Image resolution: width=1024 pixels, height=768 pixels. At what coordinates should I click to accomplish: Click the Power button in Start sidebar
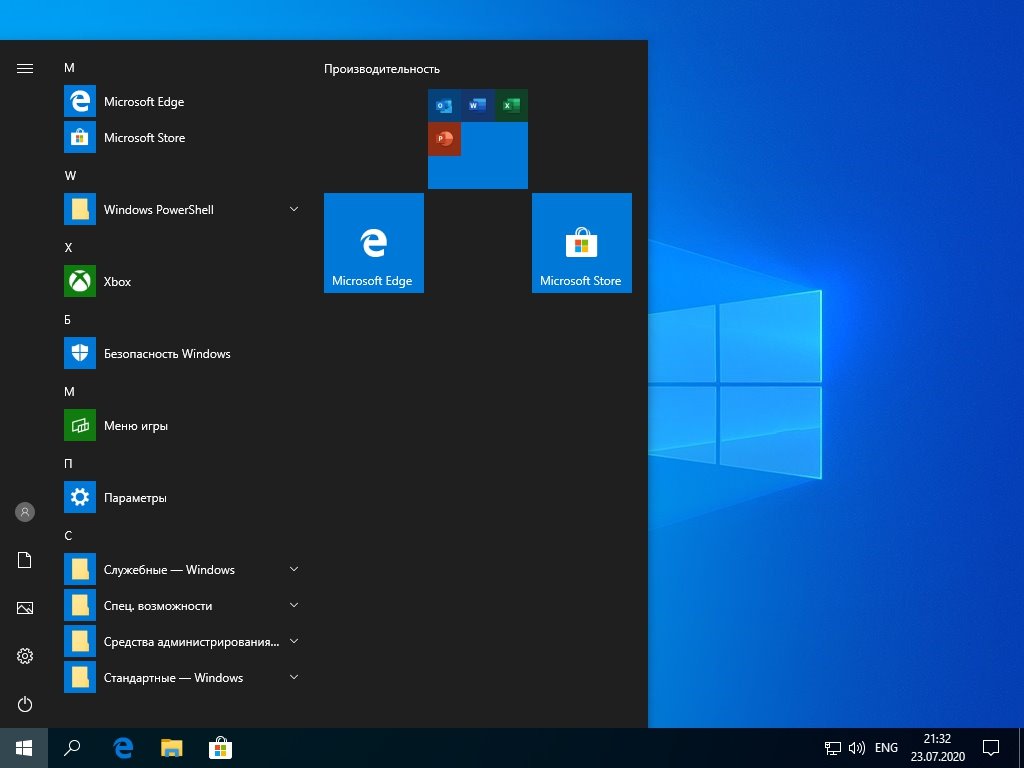pos(25,704)
